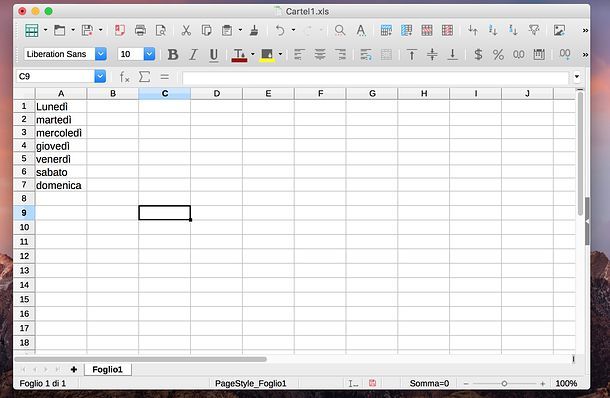
Task: Open Find & Replace magnifier icon
Action: [x=340, y=30]
